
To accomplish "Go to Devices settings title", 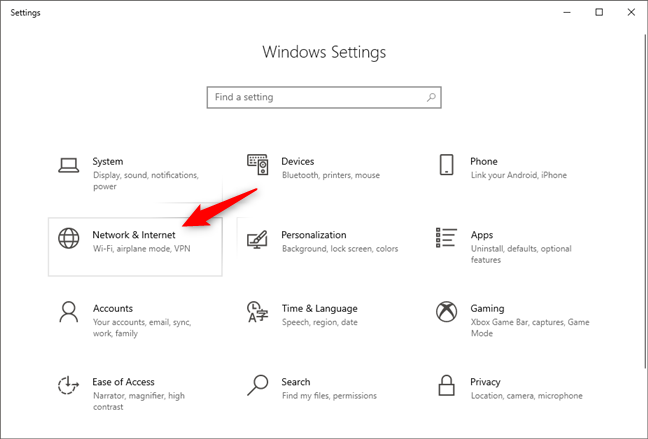I will tap(298, 161).
